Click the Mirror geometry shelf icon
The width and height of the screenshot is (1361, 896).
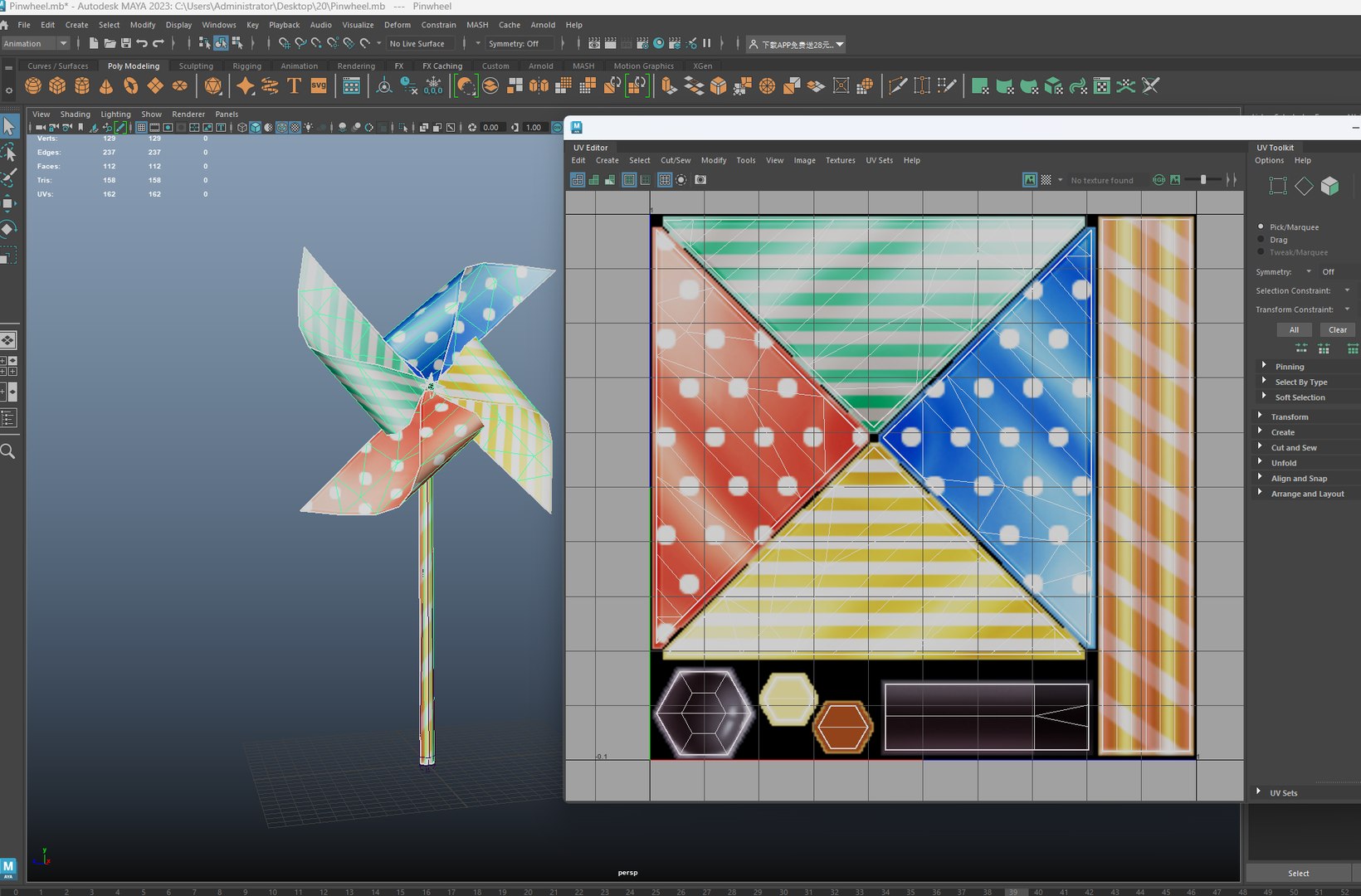[x=539, y=85]
